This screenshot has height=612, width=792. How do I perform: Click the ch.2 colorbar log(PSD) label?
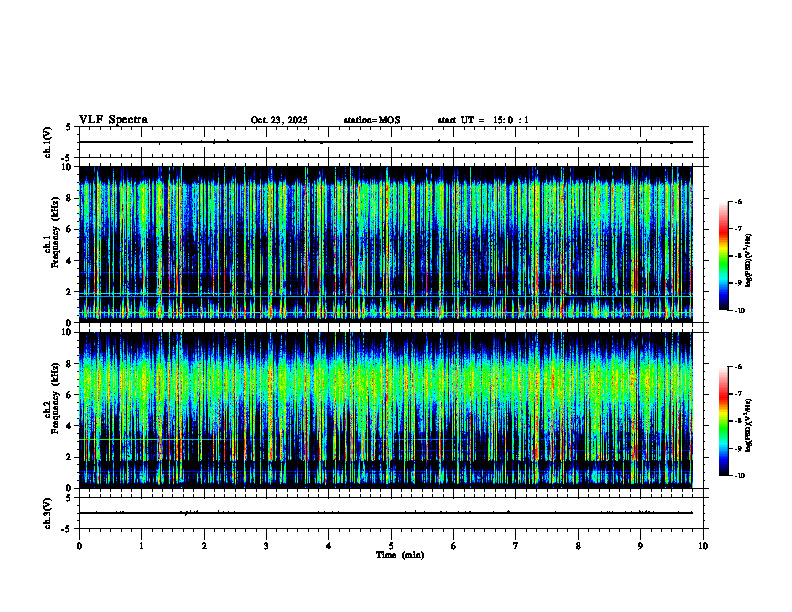749,426
